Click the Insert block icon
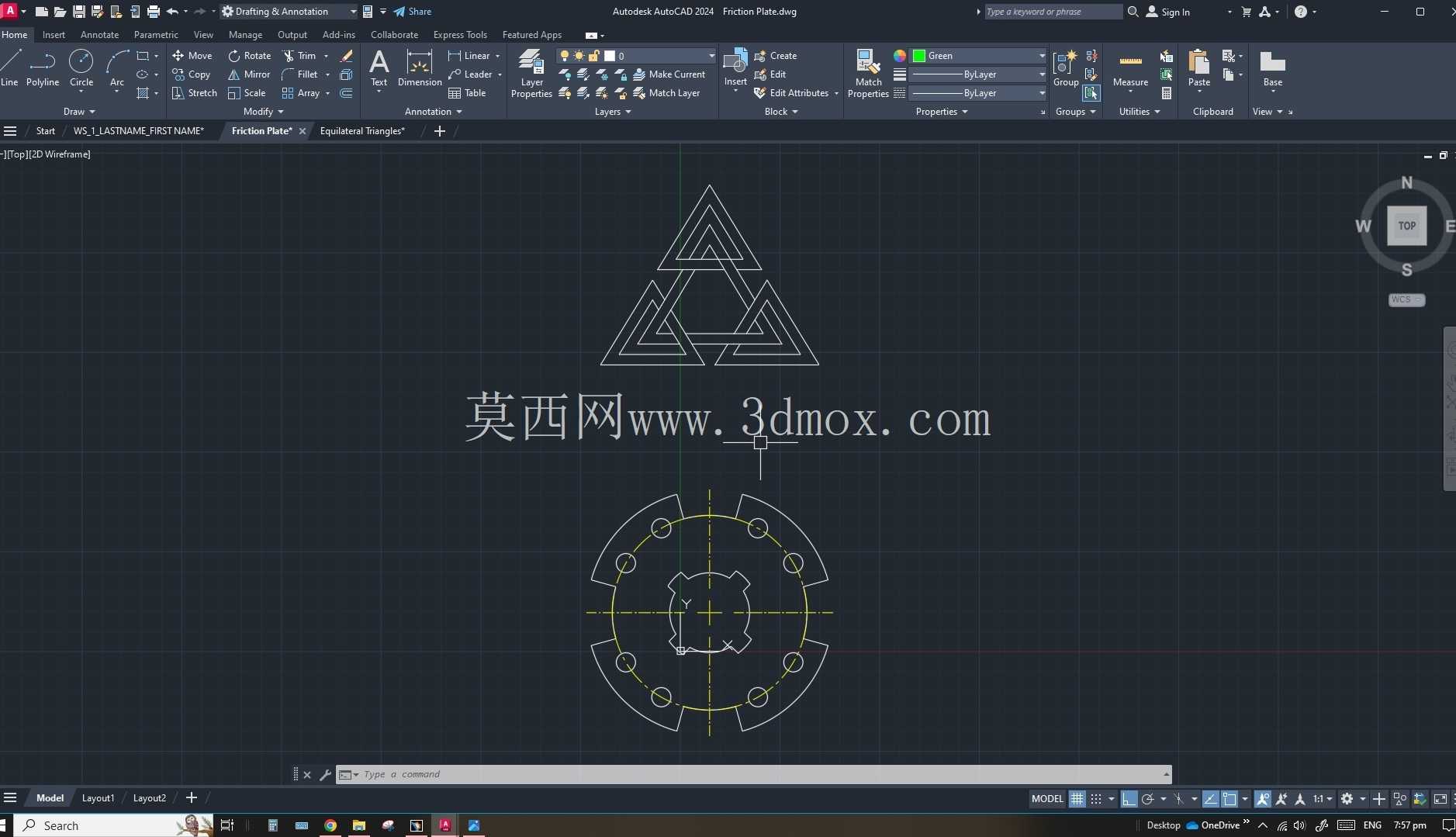This screenshot has height=837, width=1456. (x=735, y=66)
